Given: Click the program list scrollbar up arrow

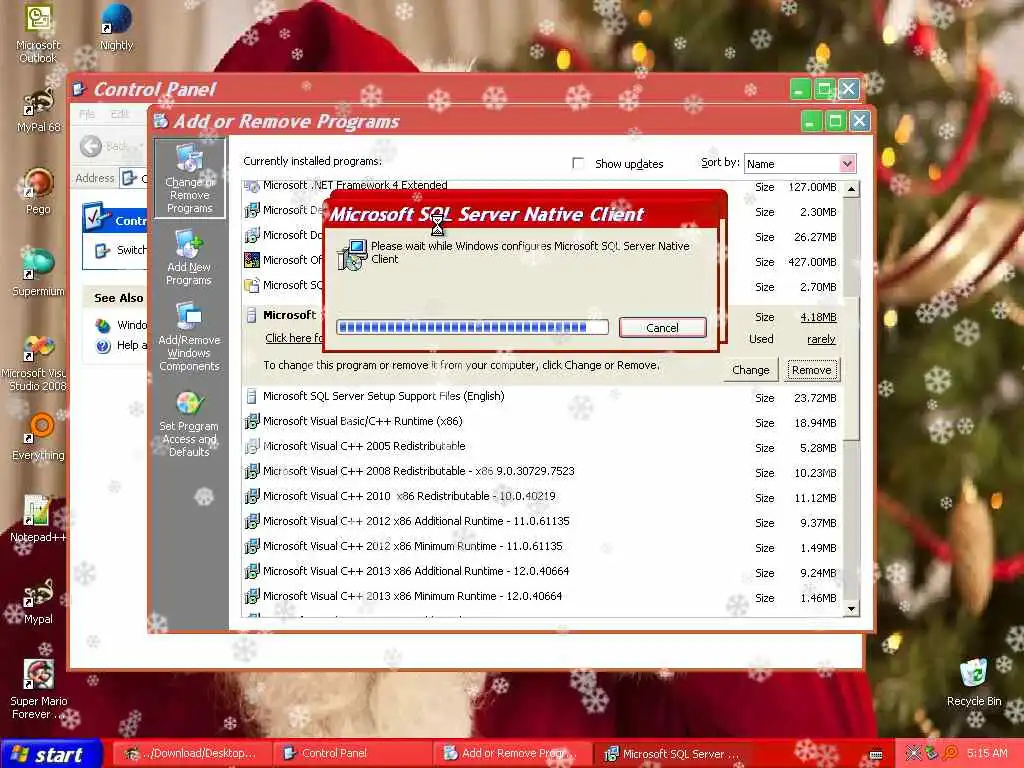Looking at the screenshot, I should coord(851,189).
